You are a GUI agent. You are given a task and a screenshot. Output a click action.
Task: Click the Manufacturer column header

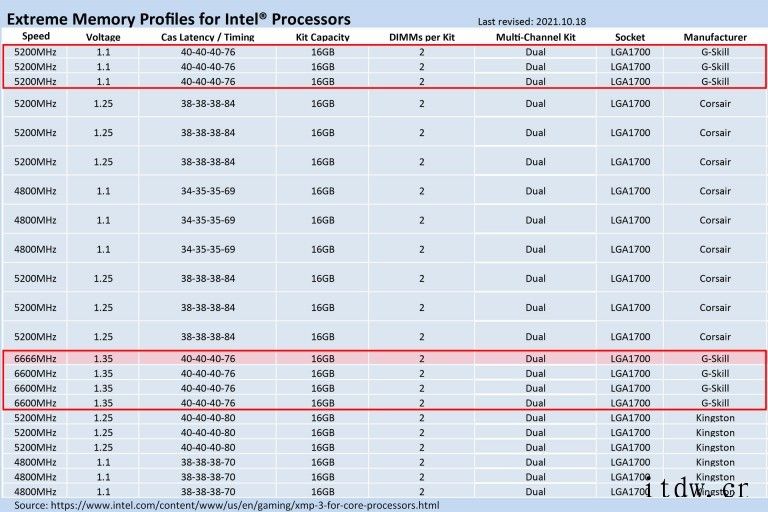coord(715,37)
